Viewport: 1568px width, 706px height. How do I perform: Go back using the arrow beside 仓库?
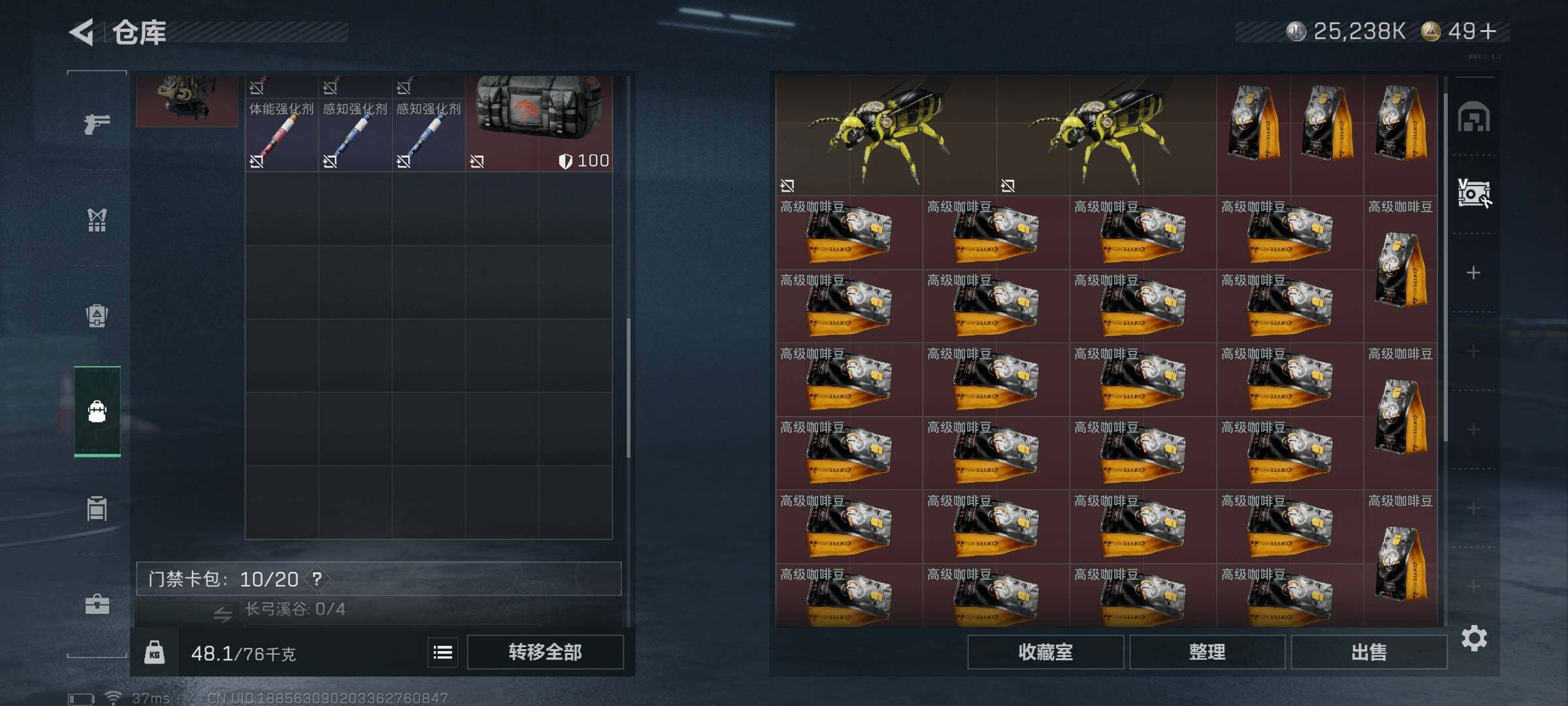pos(82,31)
